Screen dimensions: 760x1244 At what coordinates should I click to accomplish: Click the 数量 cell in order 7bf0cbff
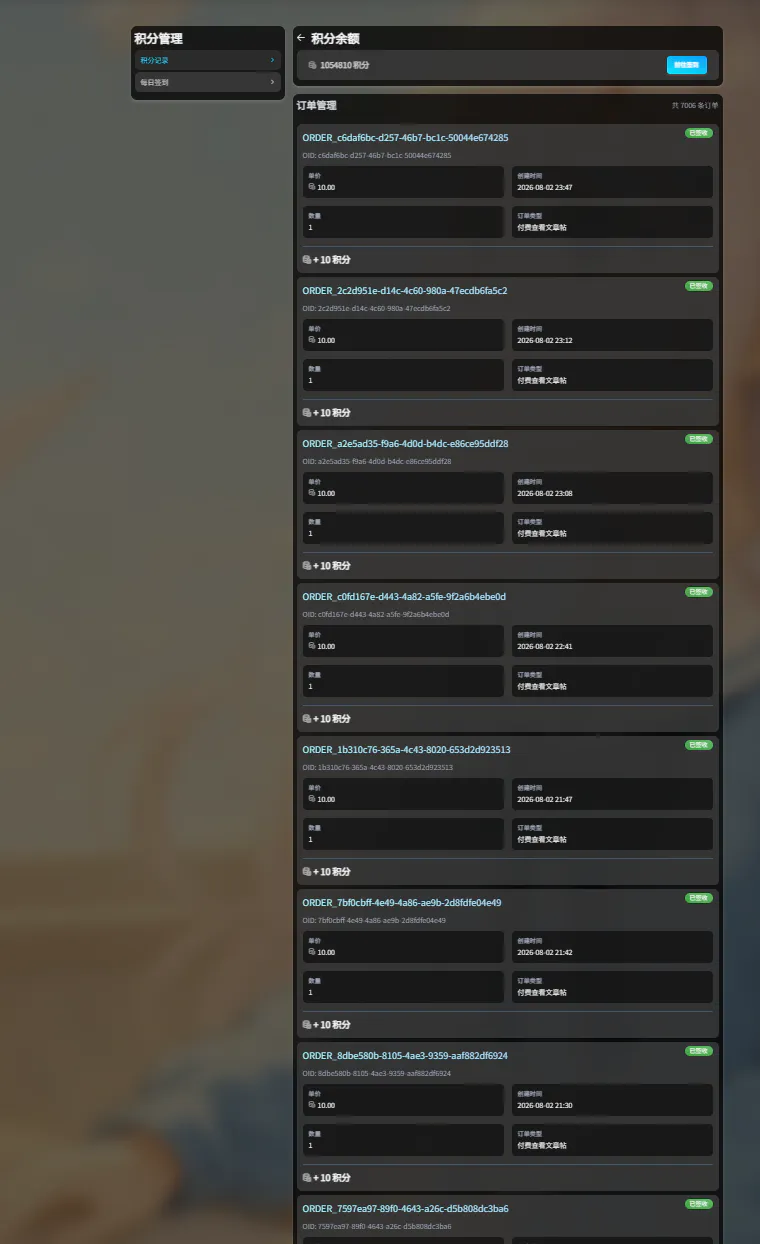[x=404, y=987]
